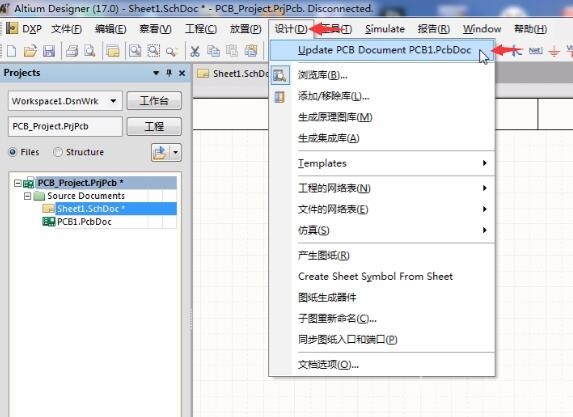Pin the Projects panel
Viewport: 573px width, 417px height.
(x=169, y=73)
